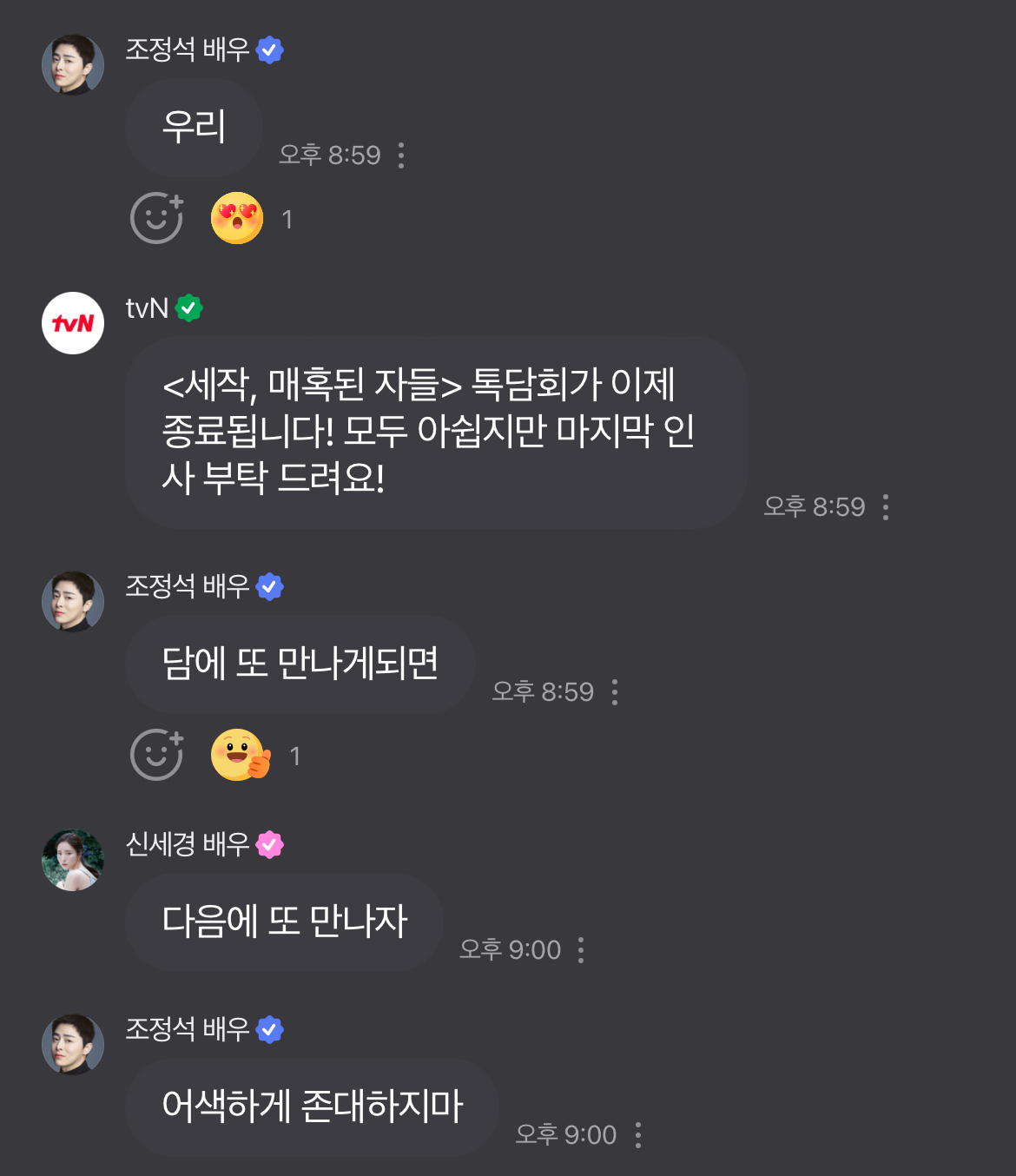This screenshot has width=1016, height=1176.
Task: Tap the 어색하게 존대하지마 message bubble
Action: point(312,1107)
